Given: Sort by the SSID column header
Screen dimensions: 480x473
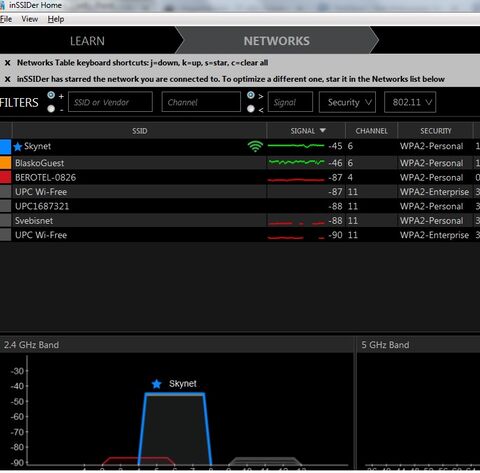Looking at the screenshot, I should point(139,131).
